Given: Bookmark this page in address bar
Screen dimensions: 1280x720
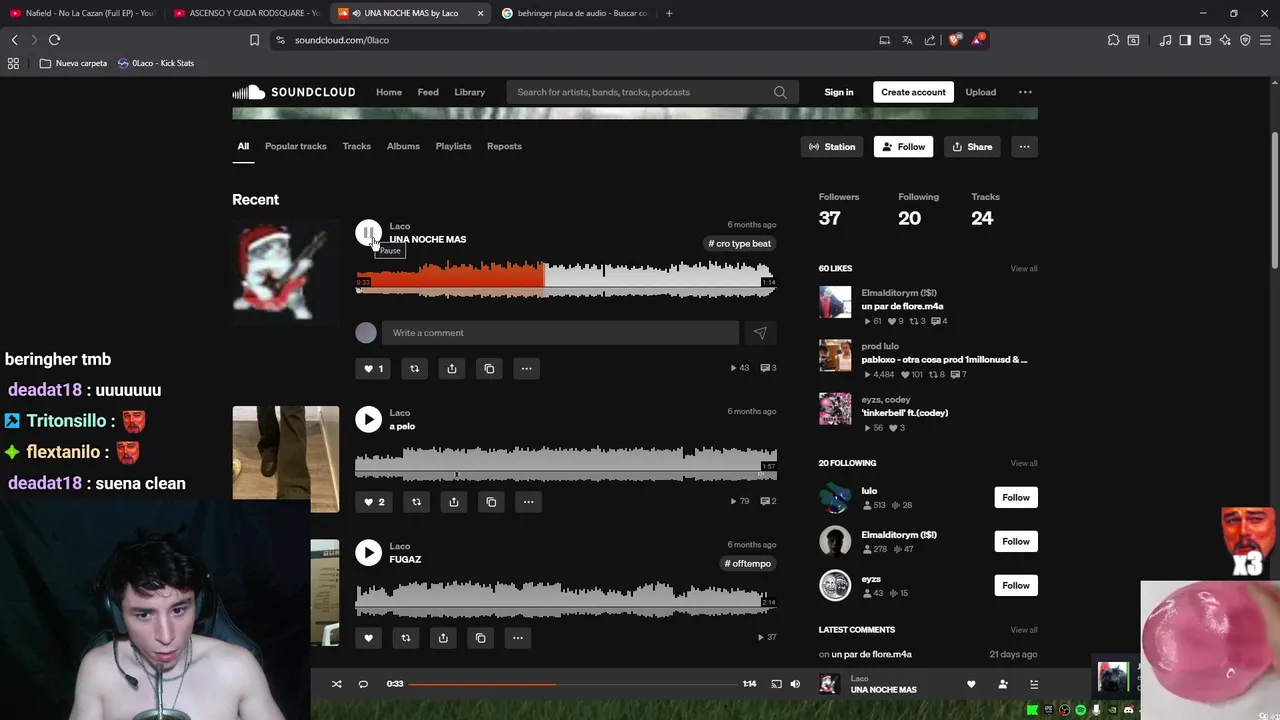Looking at the screenshot, I should 254,40.
